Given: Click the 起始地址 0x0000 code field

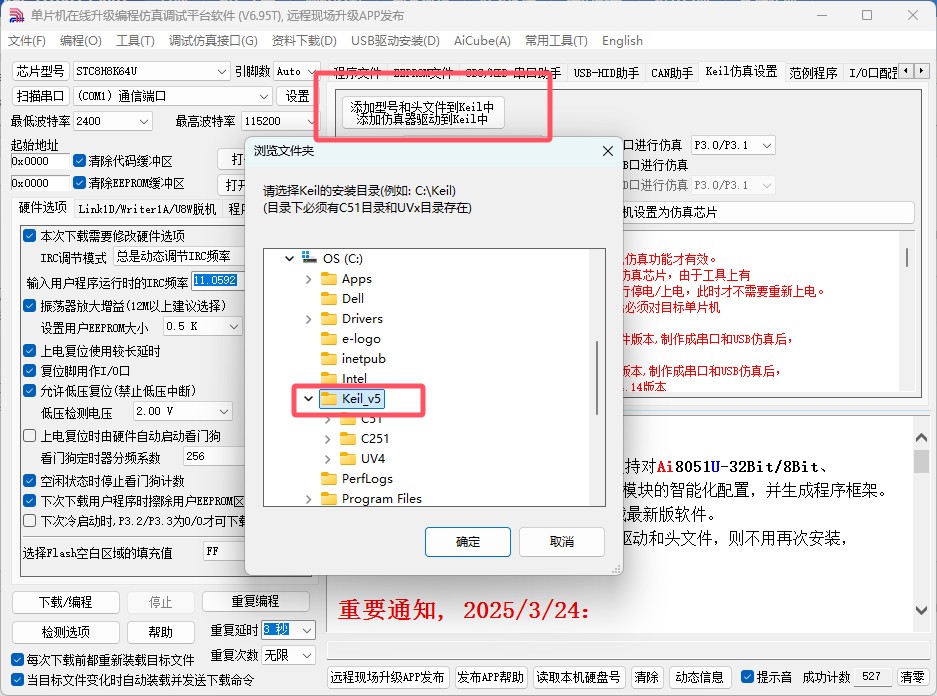Looking at the screenshot, I should click(40, 161).
